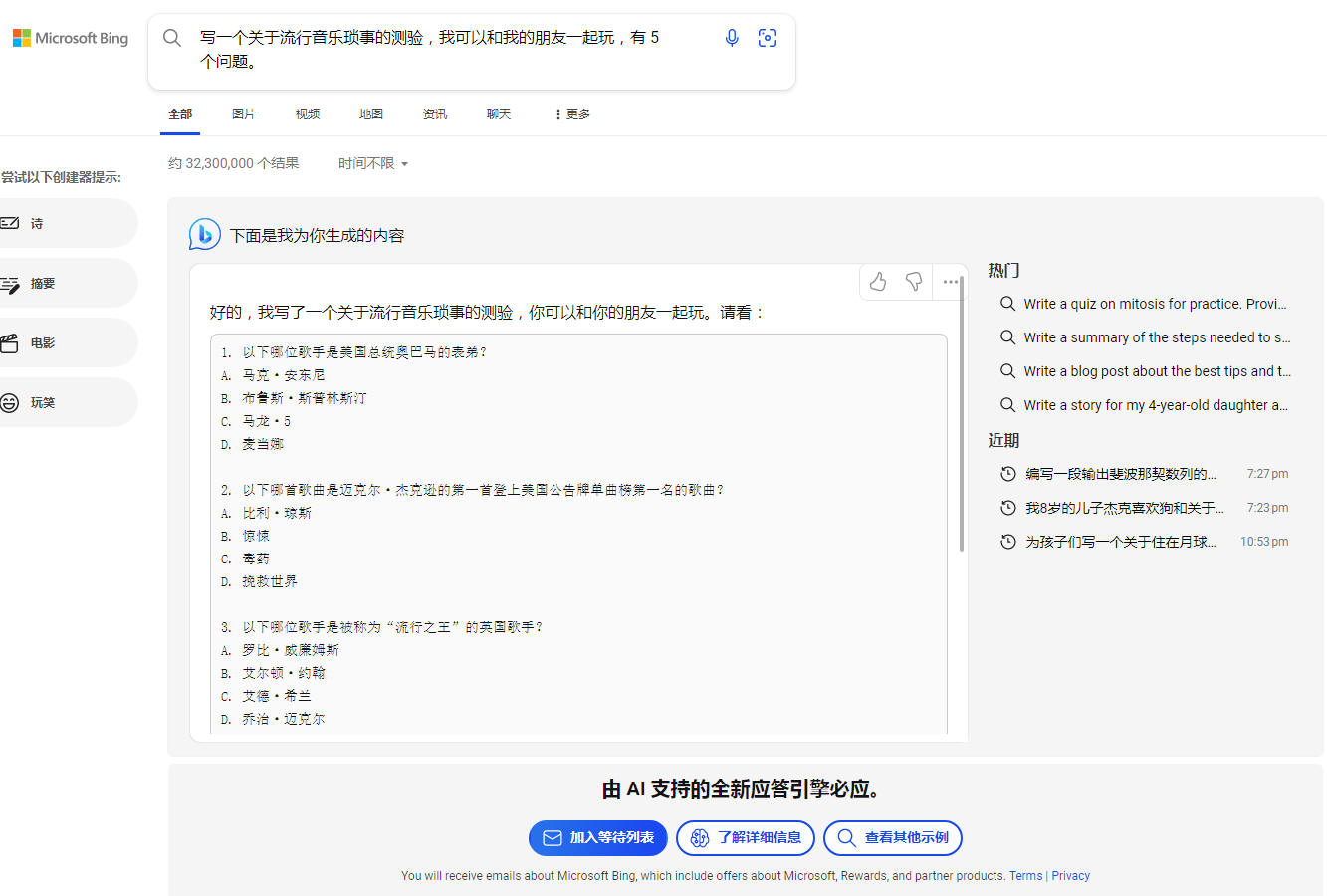Click the movie clapperboard icon
This screenshot has height=896, width=1327.
tap(10, 343)
